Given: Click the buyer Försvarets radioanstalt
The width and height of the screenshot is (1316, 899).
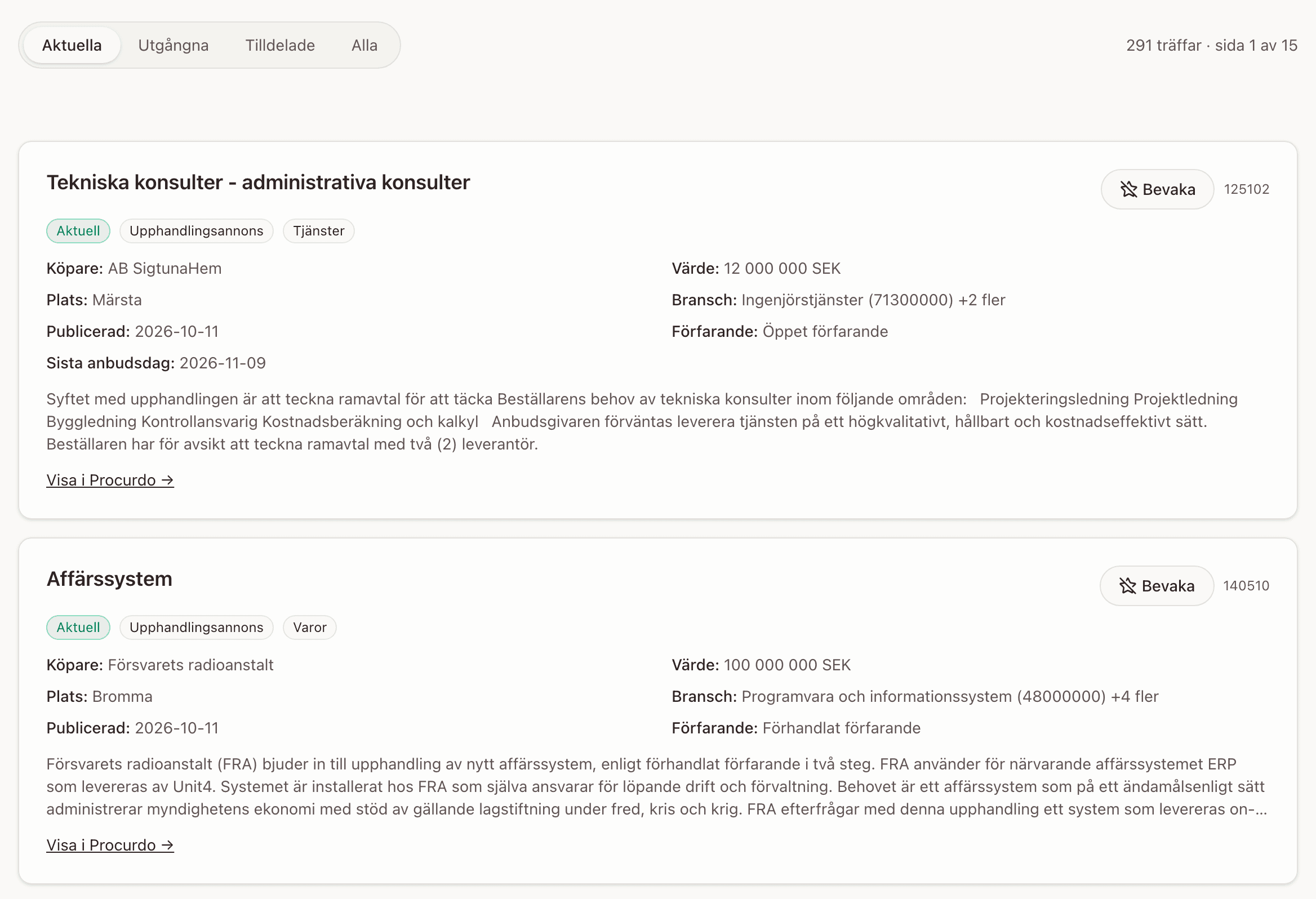Looking at the screenshot, I should click(191, 665).
